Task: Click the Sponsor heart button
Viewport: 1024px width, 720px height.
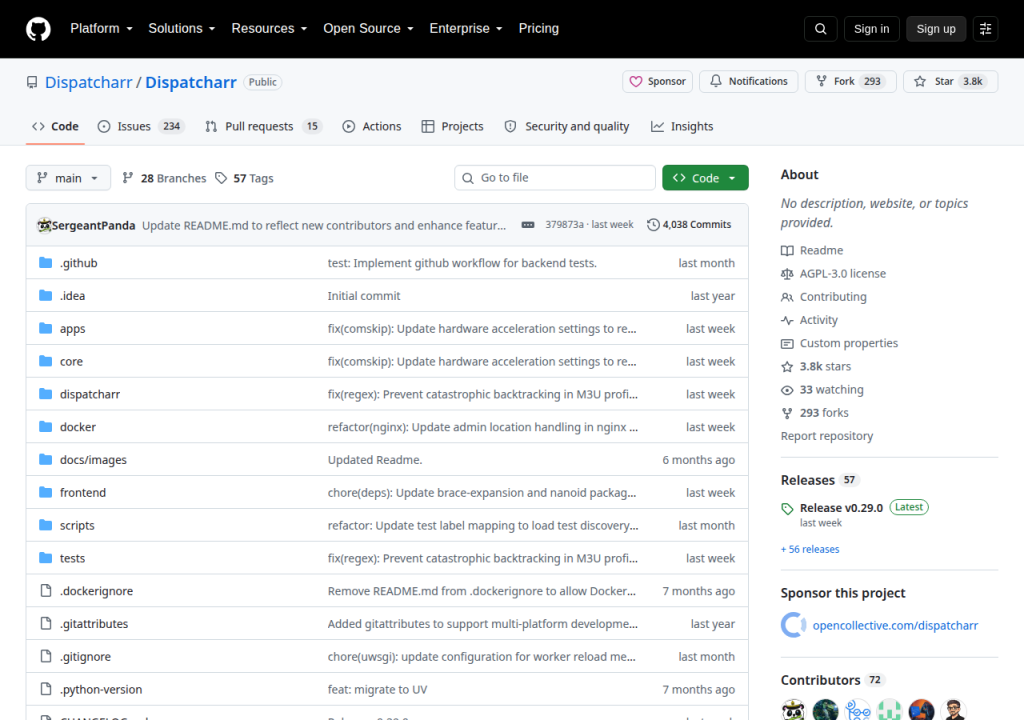Action: (x=658, y=82)
